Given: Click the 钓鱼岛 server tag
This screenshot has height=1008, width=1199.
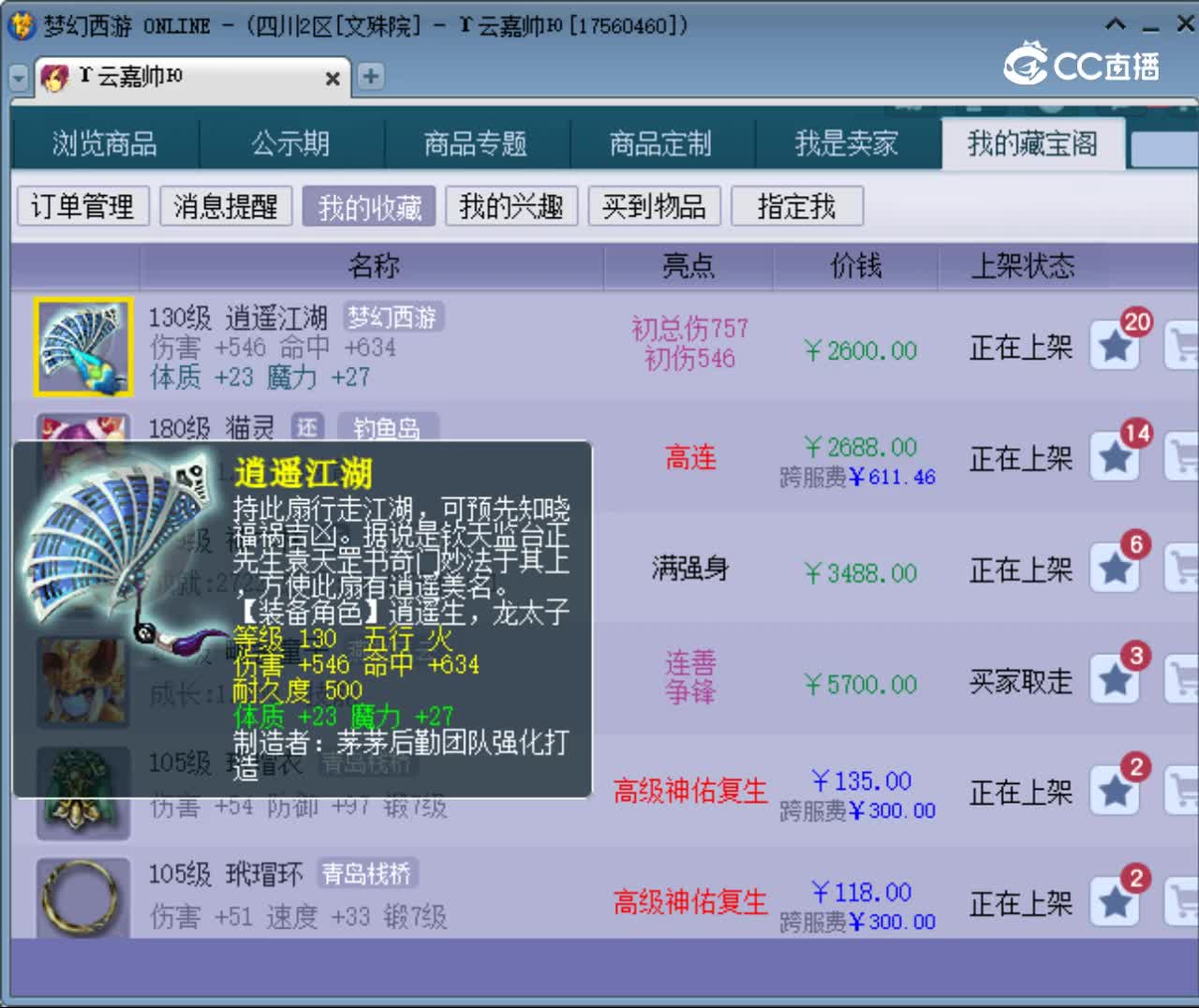Looking at the screenshot, I should click(x=386, y=428).
